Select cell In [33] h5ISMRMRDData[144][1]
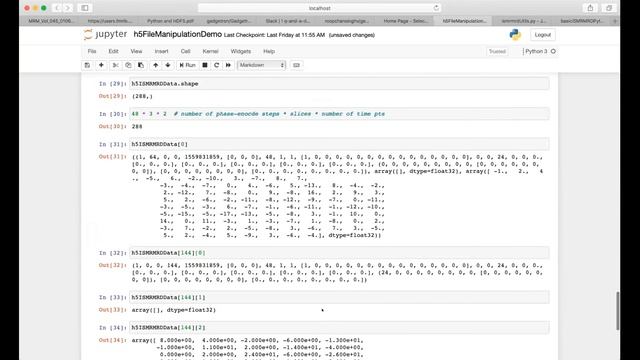The width and height of the screenshot is (640, 360). click(339, 298)
